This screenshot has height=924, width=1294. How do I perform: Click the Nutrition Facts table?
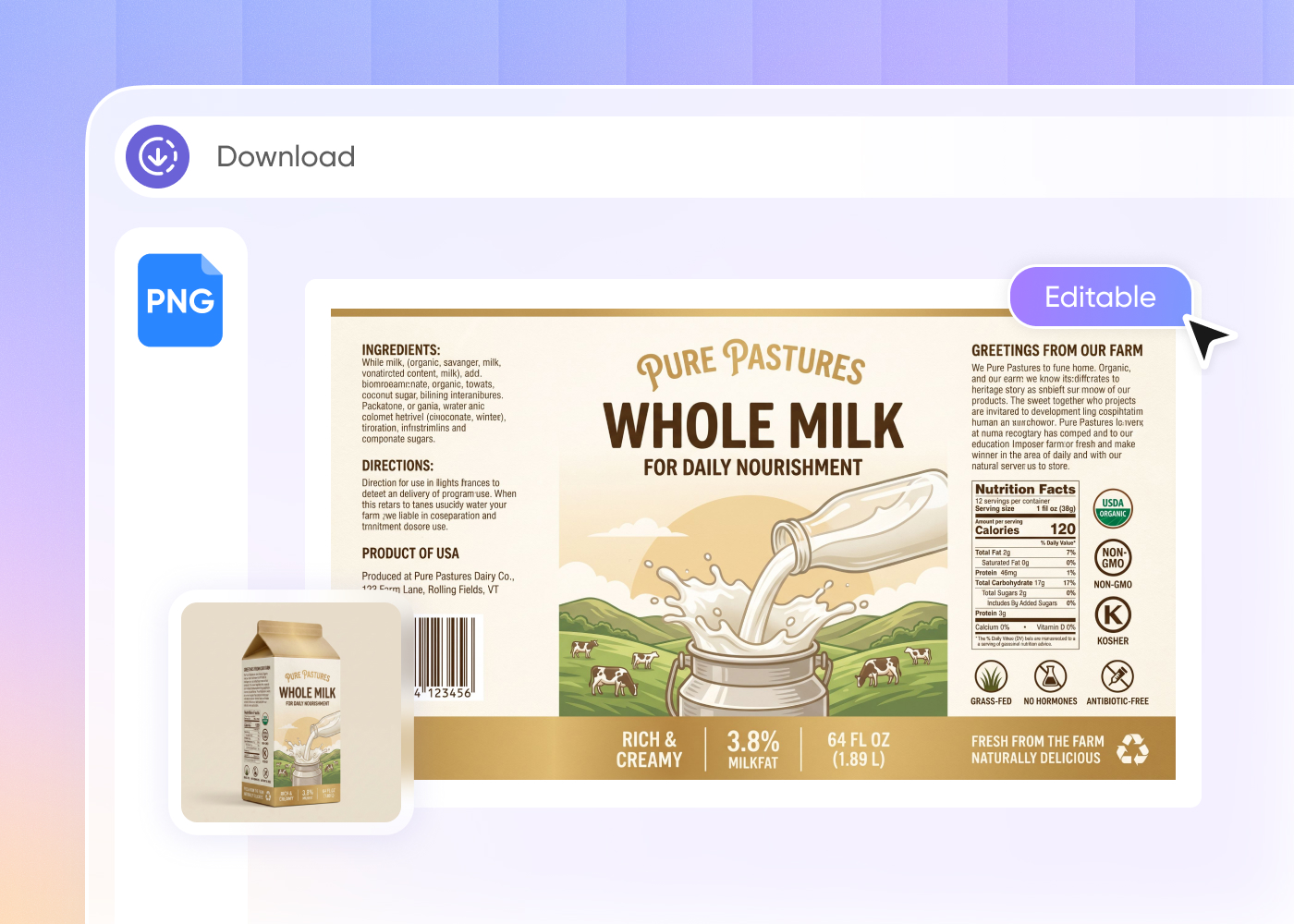[1025, 565]
